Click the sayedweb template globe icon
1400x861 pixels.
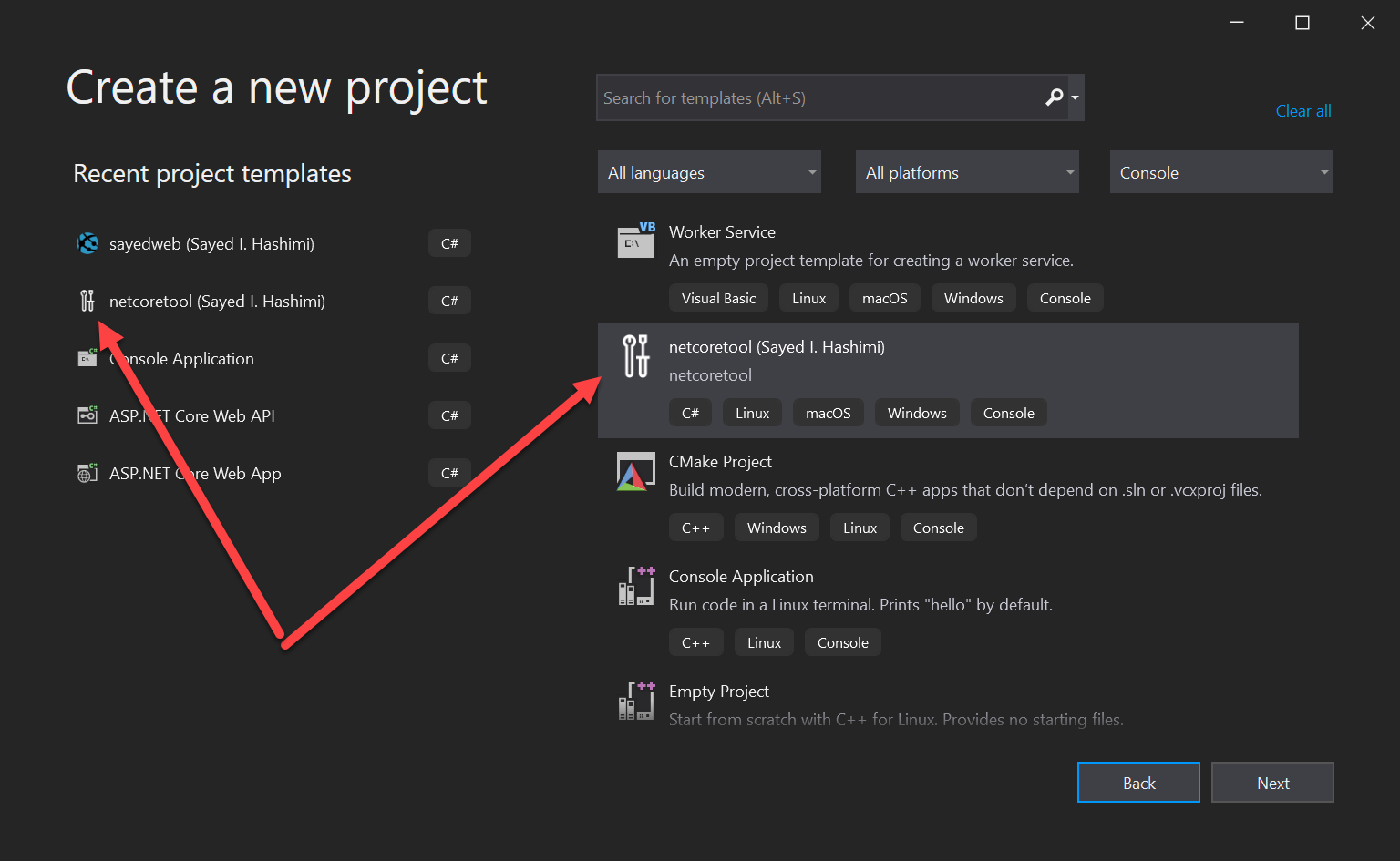pyautogui.click(x=87, y=243)
